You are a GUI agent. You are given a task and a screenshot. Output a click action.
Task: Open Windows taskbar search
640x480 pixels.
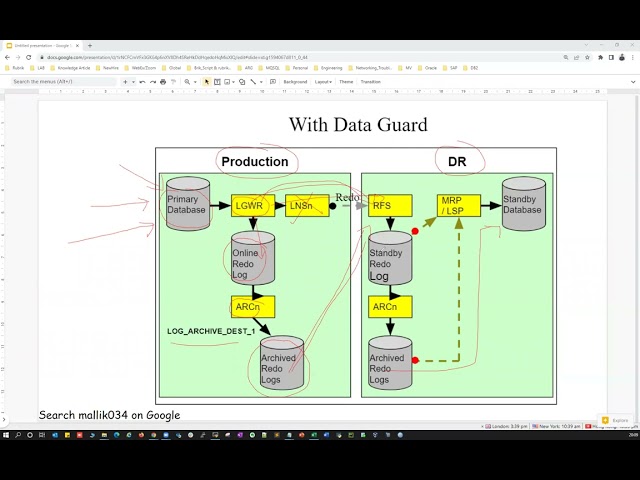(18, 436)
